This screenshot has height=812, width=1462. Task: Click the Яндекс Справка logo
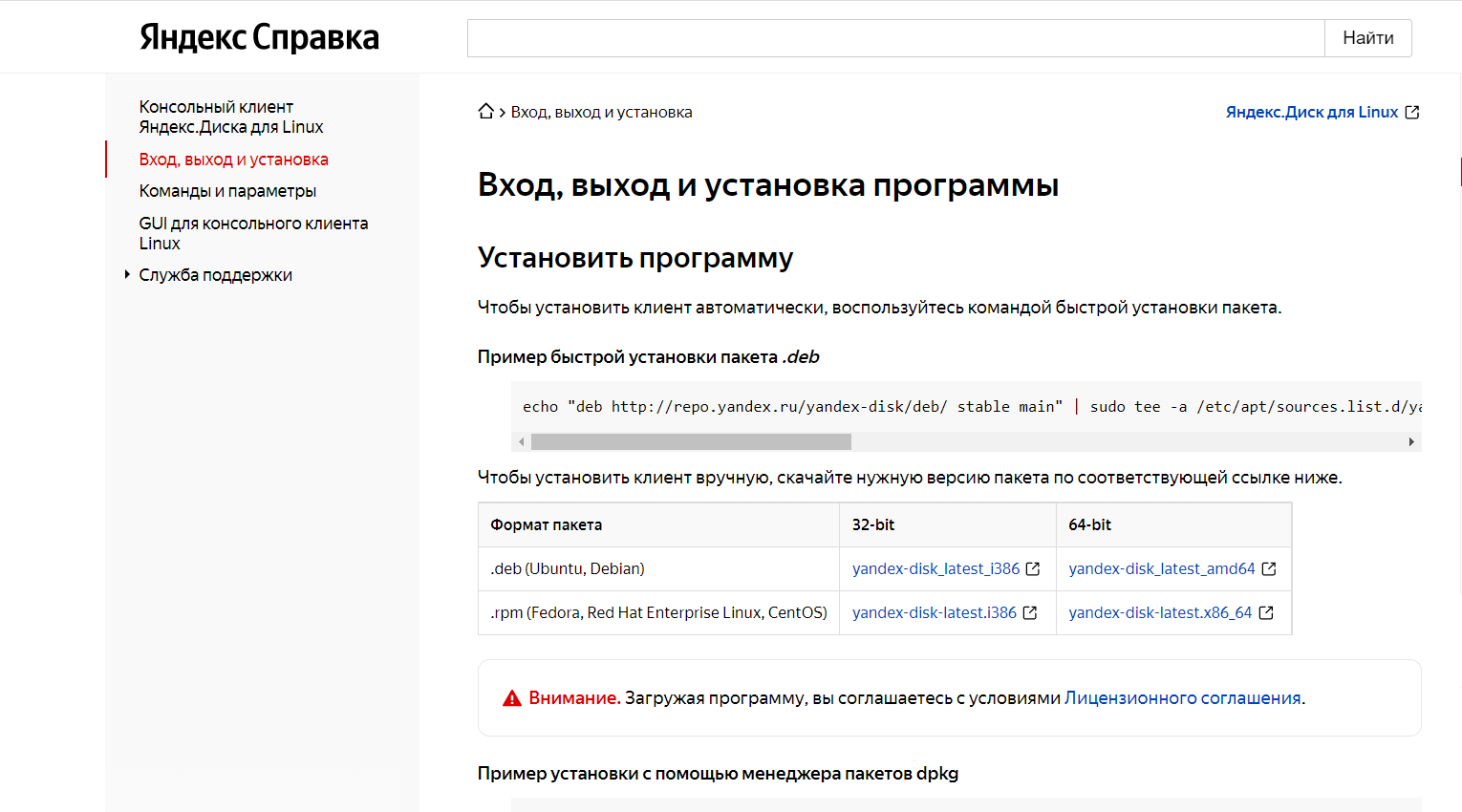click(x=259, y=37)
